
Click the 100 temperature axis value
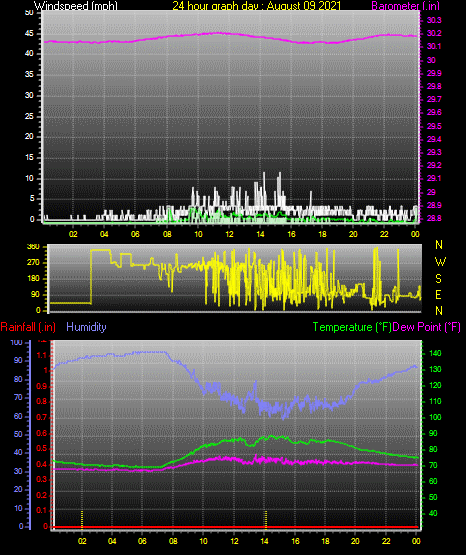pos(435,417)
